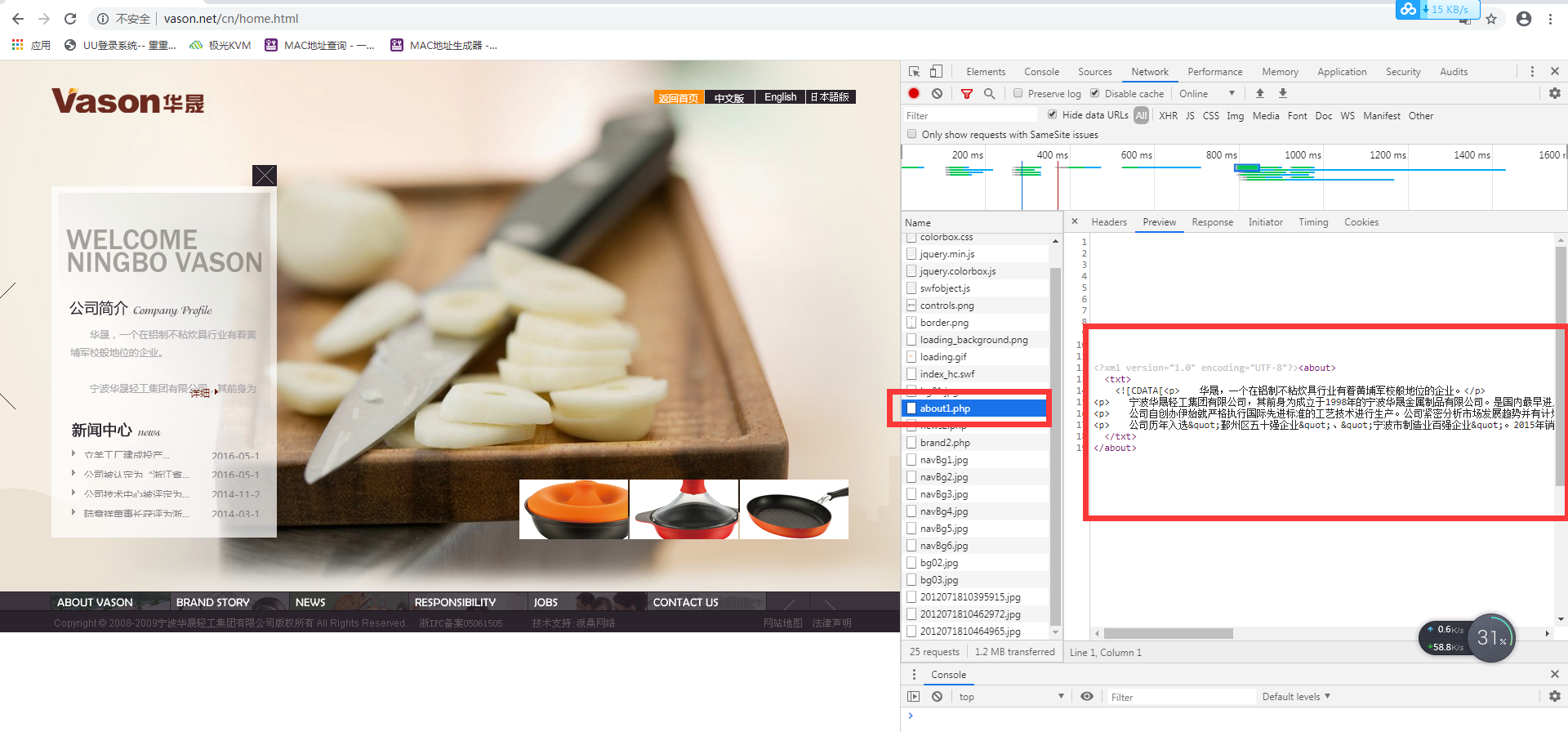Bookmark this page with the star icon

click(x=1491, y=19)
